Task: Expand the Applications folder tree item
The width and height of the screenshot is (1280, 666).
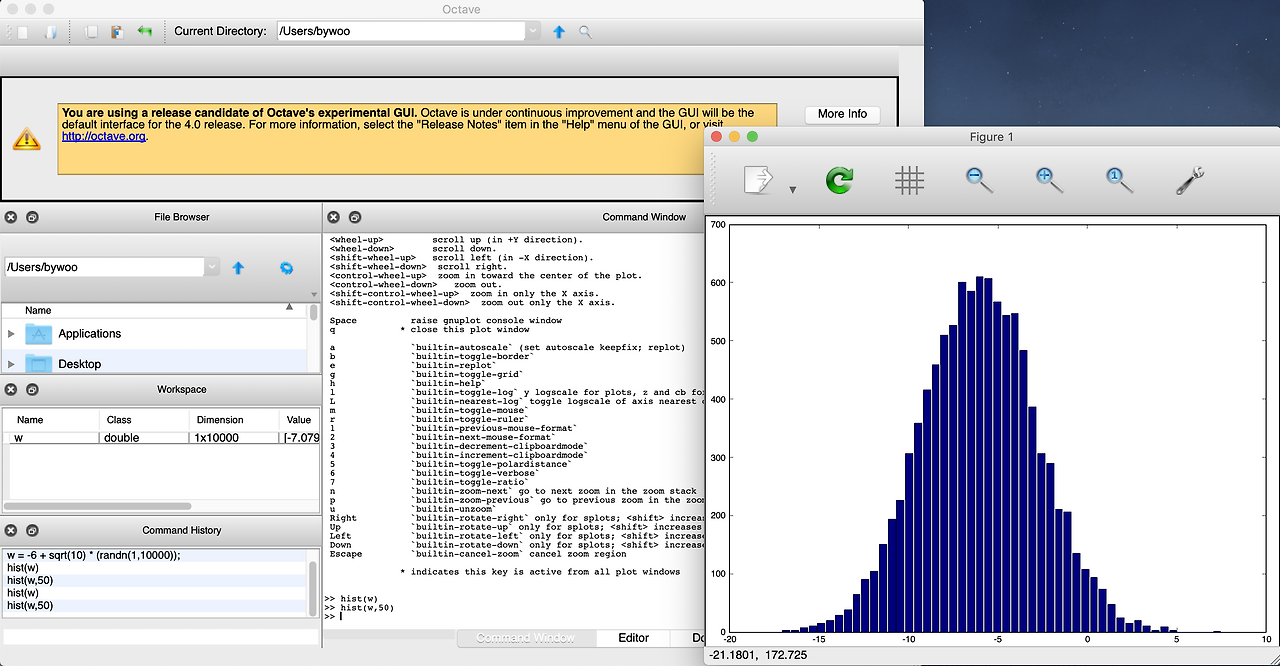Action: click(x=12, y=334)
